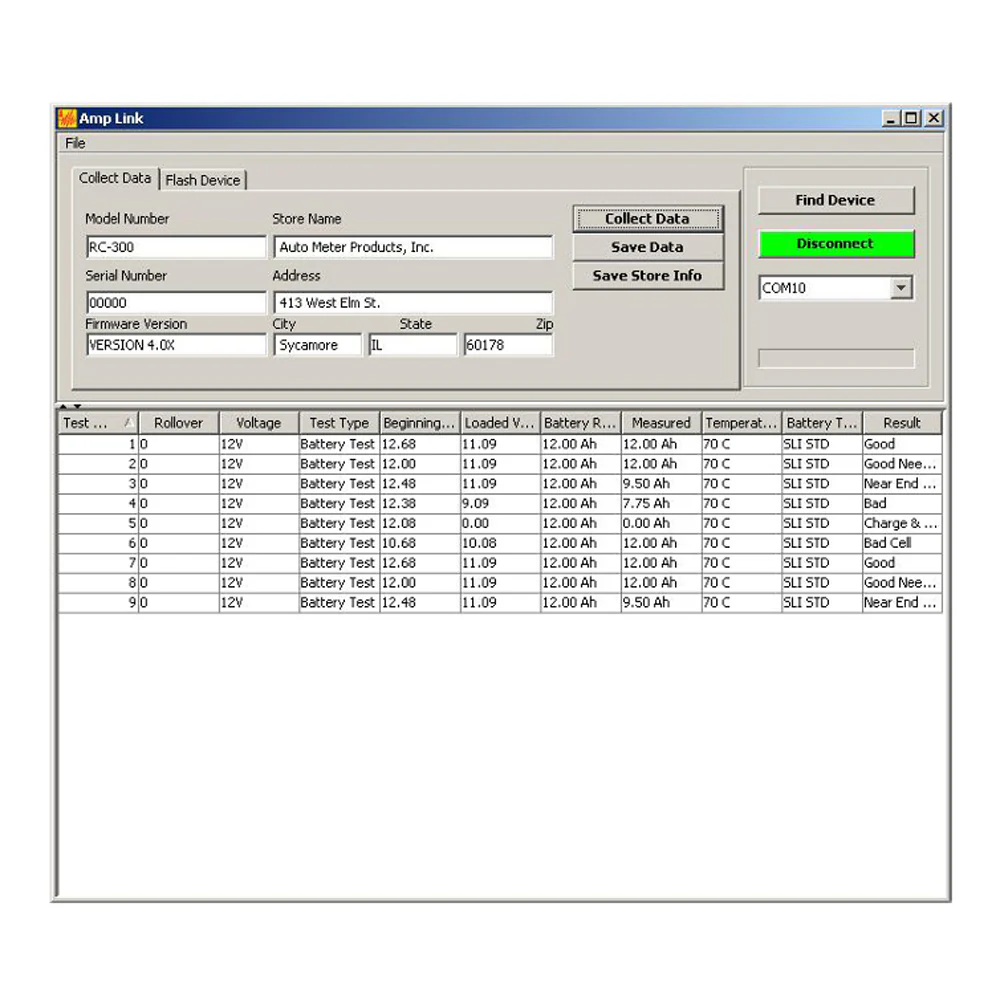Click the Collect Data button
1000x1000 pixels.
coord(647,219)
